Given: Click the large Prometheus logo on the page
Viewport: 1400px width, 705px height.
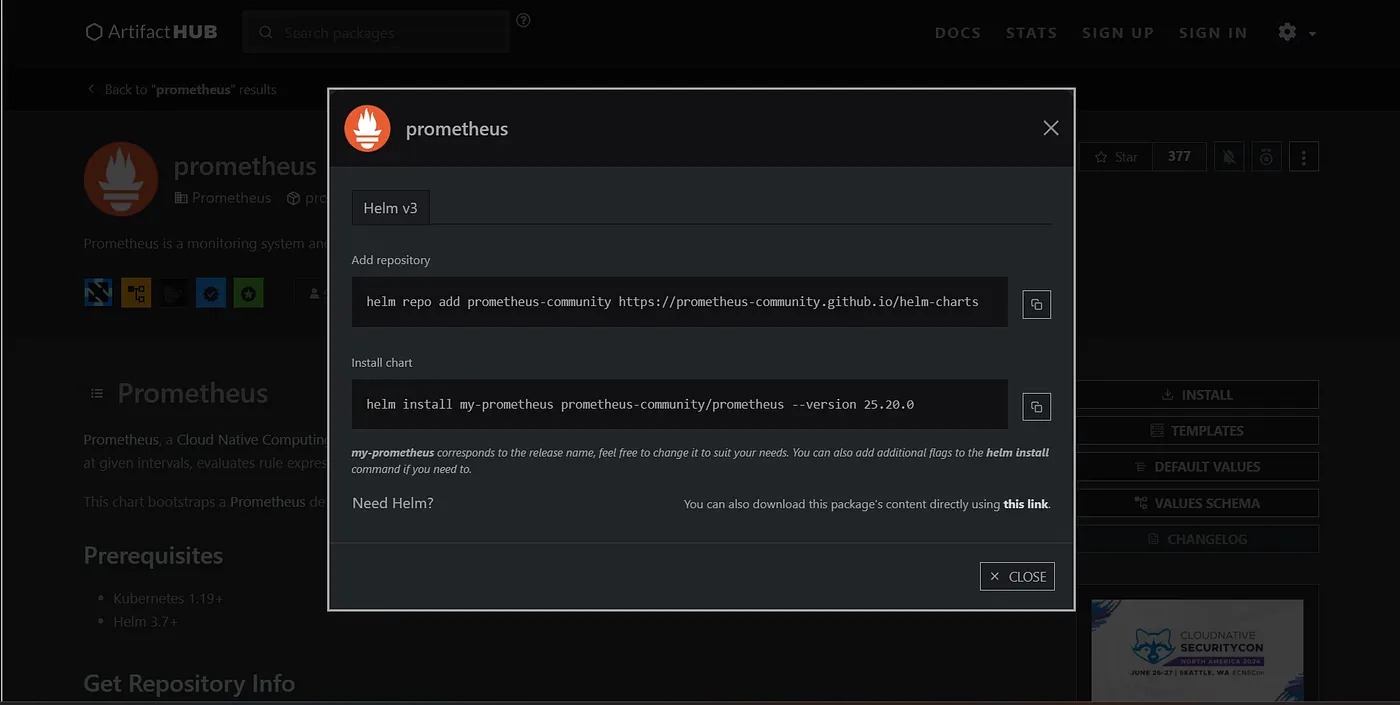Looking at the screenshot, I should [x=121, y=179].
